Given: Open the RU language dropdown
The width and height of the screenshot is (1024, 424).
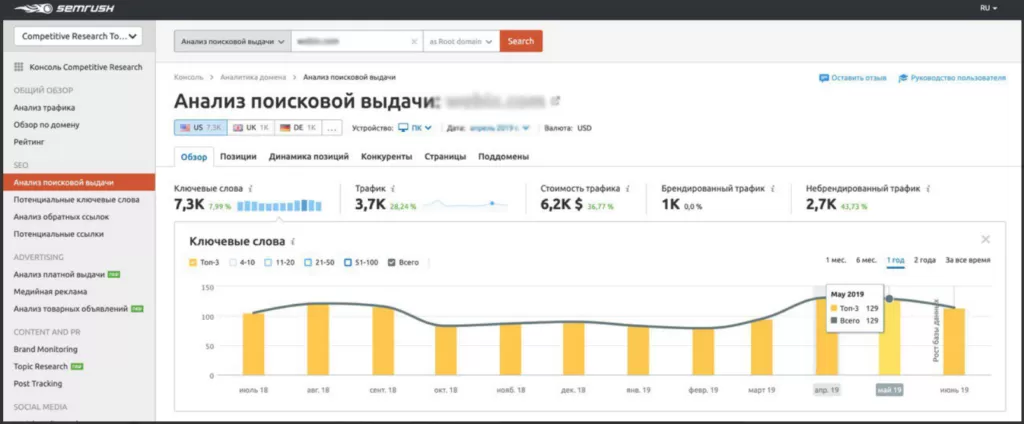Looking at the screenshot, I should point(989,8).
